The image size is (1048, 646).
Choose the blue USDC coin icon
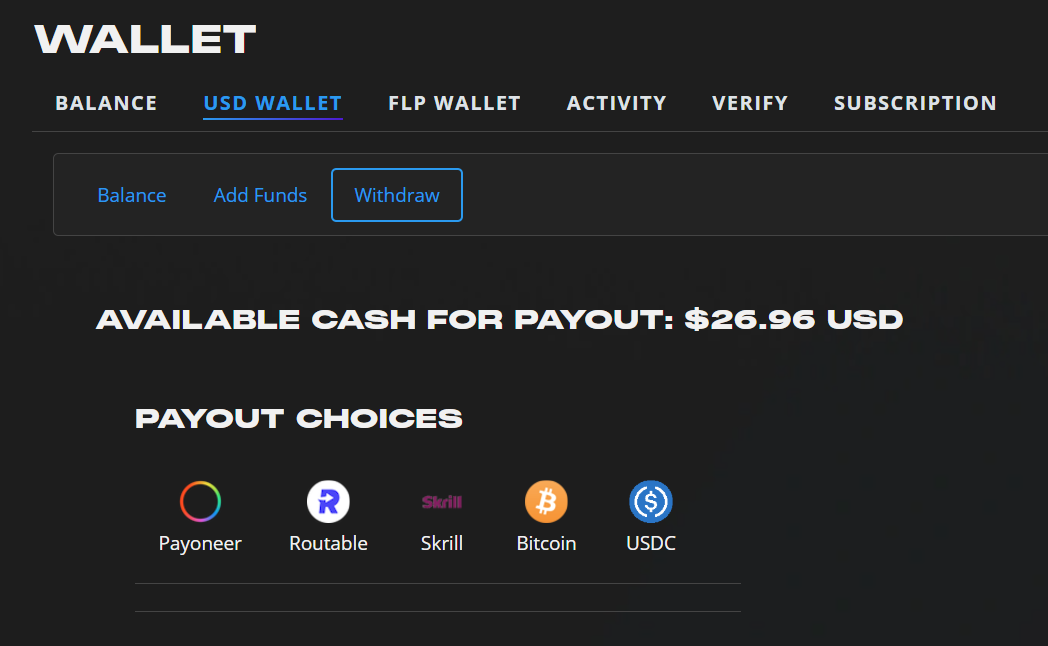(x=650, y=501)
